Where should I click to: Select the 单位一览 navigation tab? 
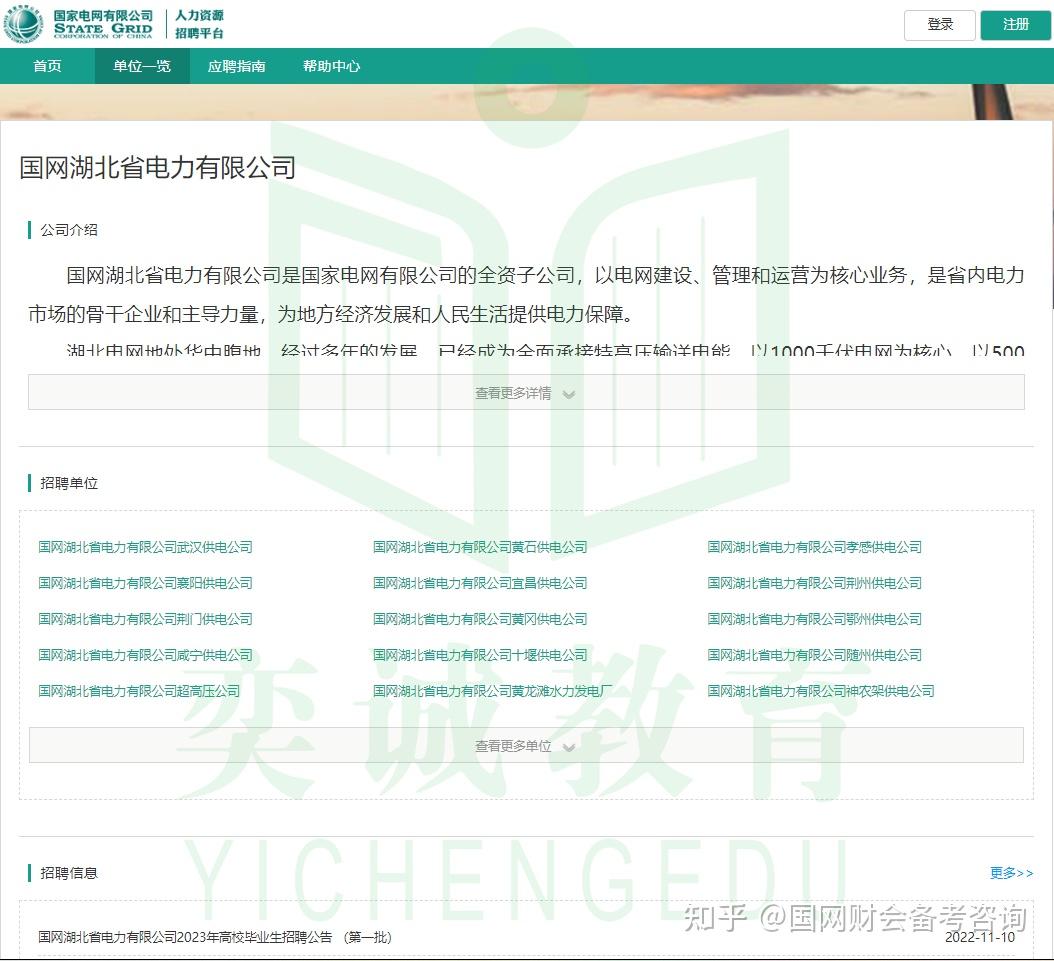coord(142,66)
